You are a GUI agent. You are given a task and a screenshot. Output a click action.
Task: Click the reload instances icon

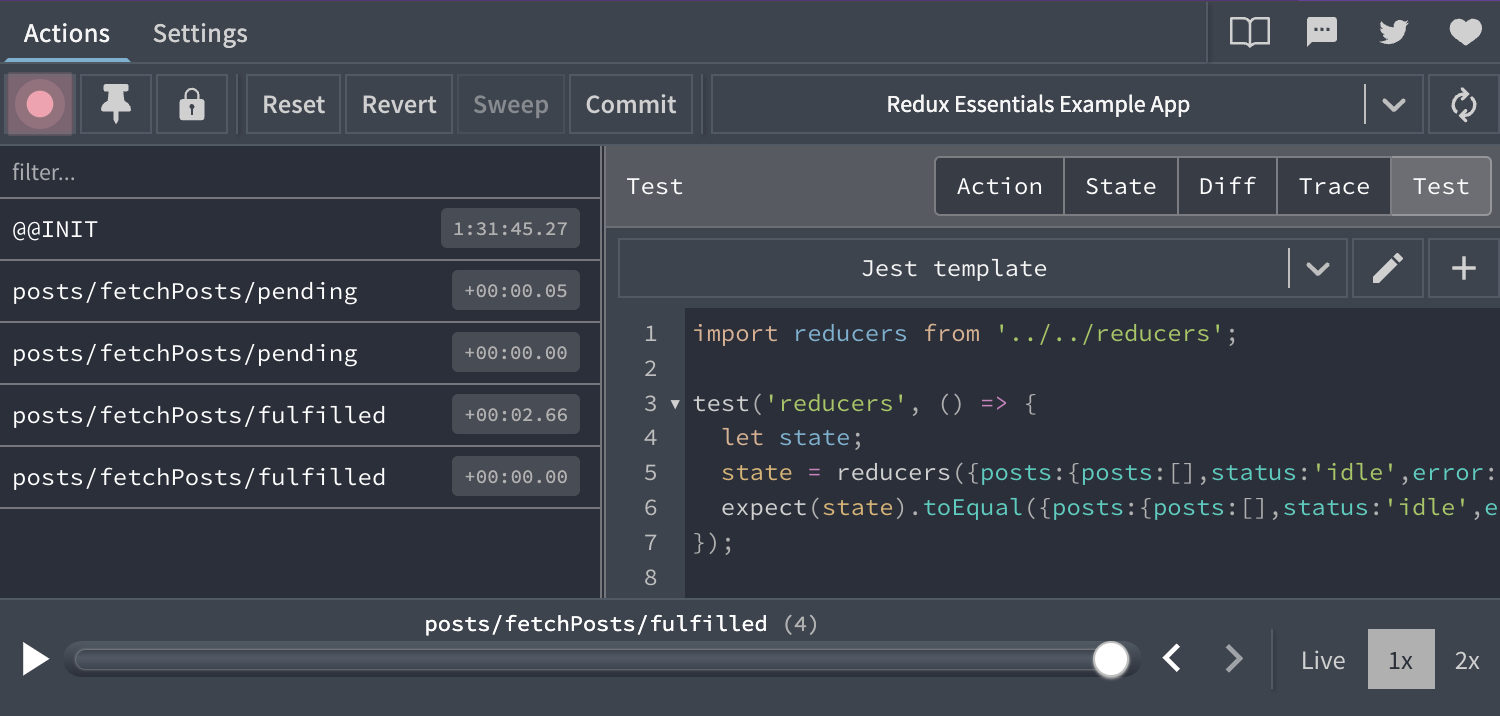[1464, 103]
